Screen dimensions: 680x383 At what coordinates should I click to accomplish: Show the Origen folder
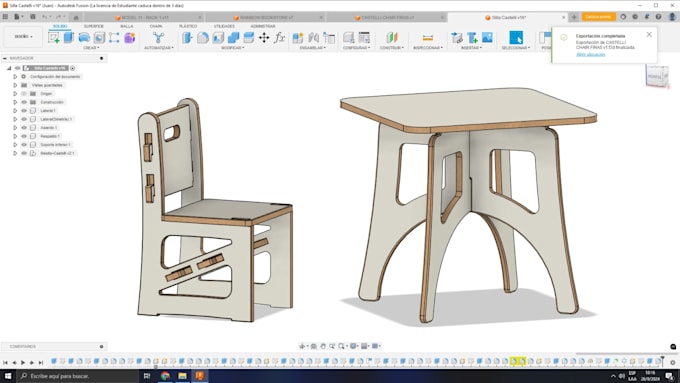(24, 94)
